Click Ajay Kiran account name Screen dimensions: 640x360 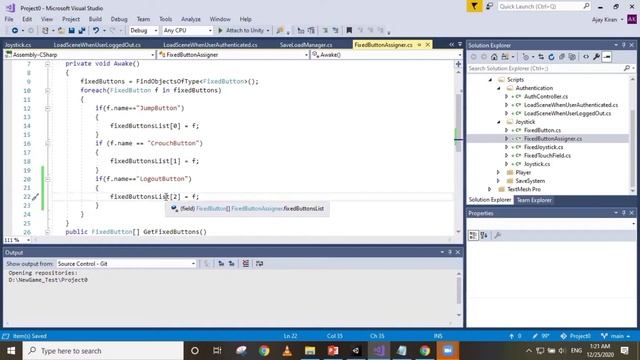605,20
